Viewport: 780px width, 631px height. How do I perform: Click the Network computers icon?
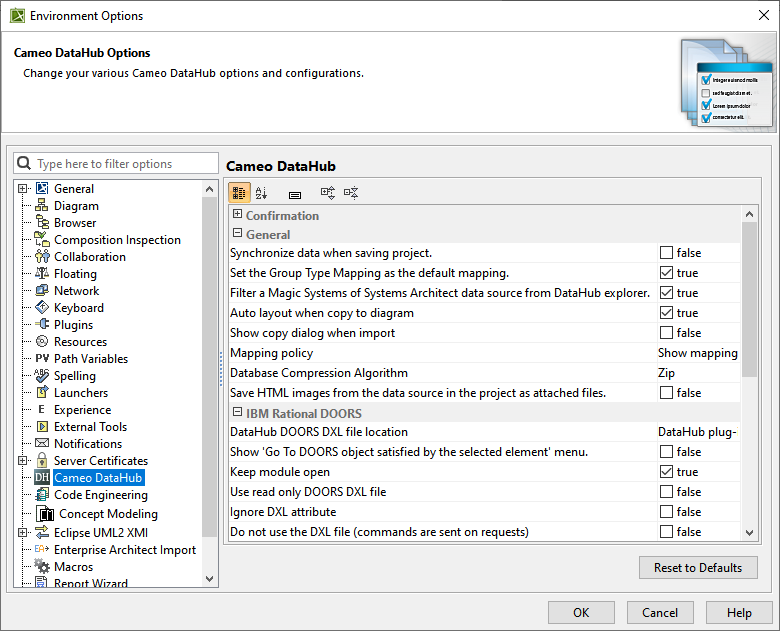(42, 290)
